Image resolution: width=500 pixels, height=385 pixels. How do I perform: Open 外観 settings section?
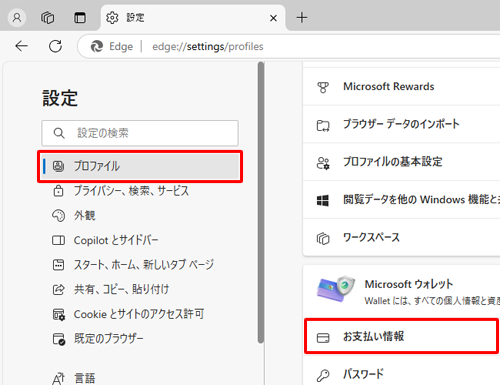click(x=140, y=216)
